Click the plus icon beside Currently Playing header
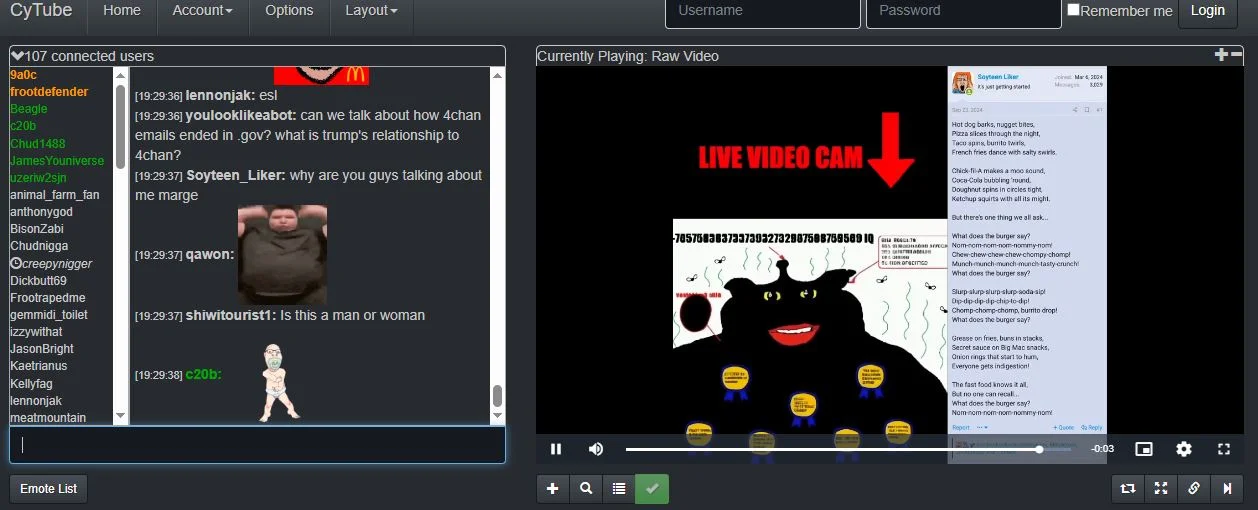Viewport: 1258px width, 510px height. pos(1221,55)
